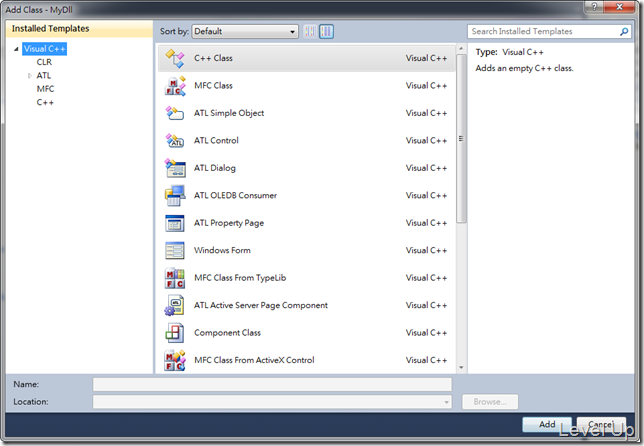Click the template list scrollbar thumb

coord(461,138)
